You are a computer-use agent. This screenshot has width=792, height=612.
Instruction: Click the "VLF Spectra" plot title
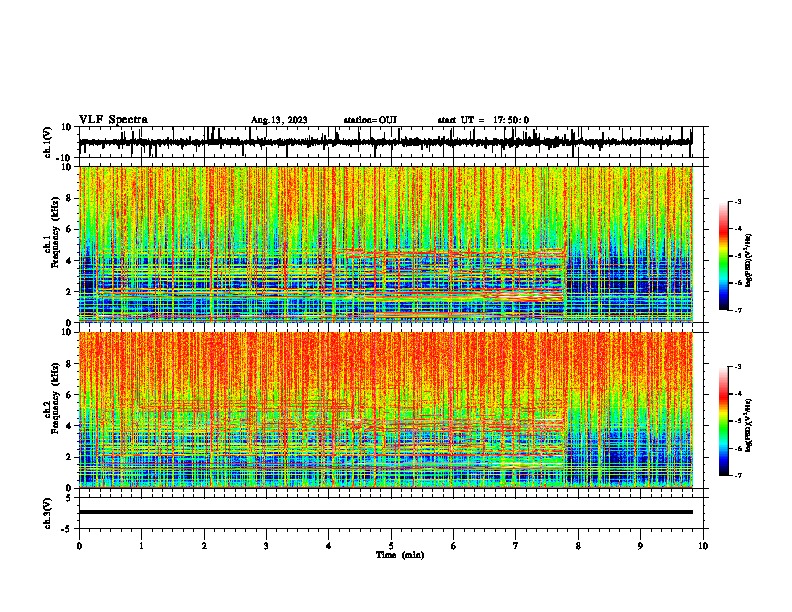tap(113, 120)
